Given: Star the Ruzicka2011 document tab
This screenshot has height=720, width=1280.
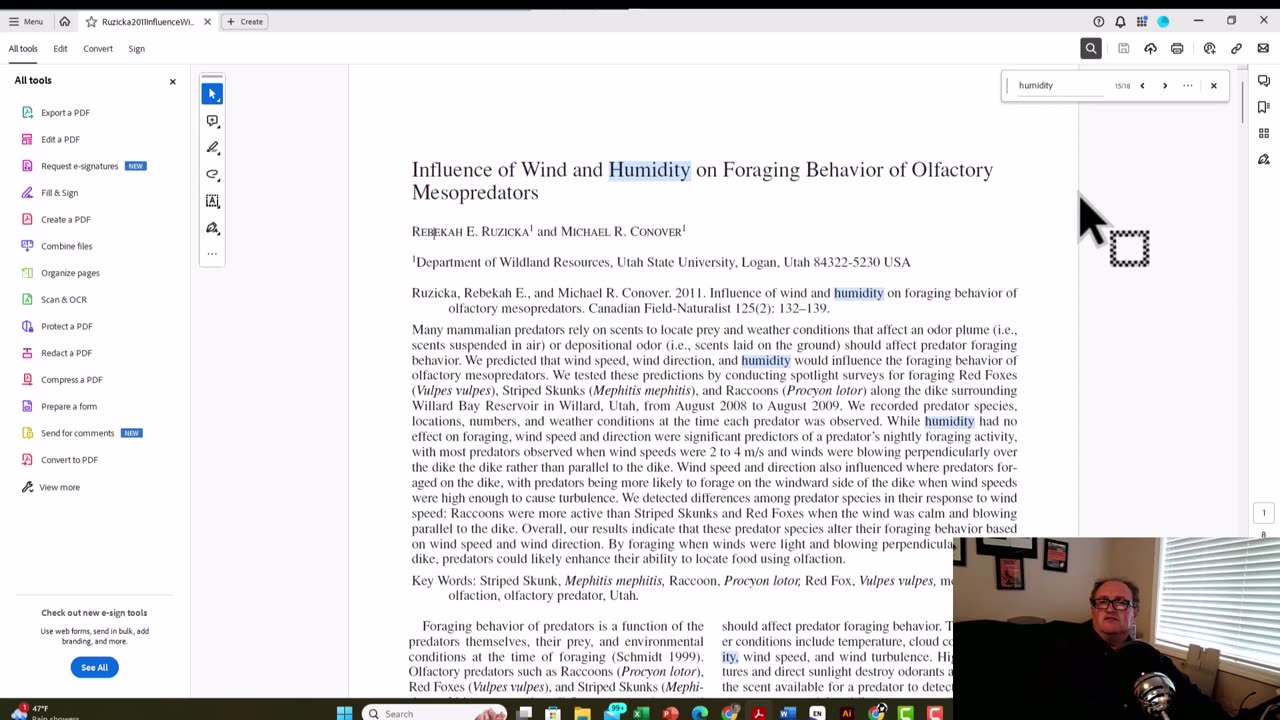Looking at the screenshot, I should (91, 21).
